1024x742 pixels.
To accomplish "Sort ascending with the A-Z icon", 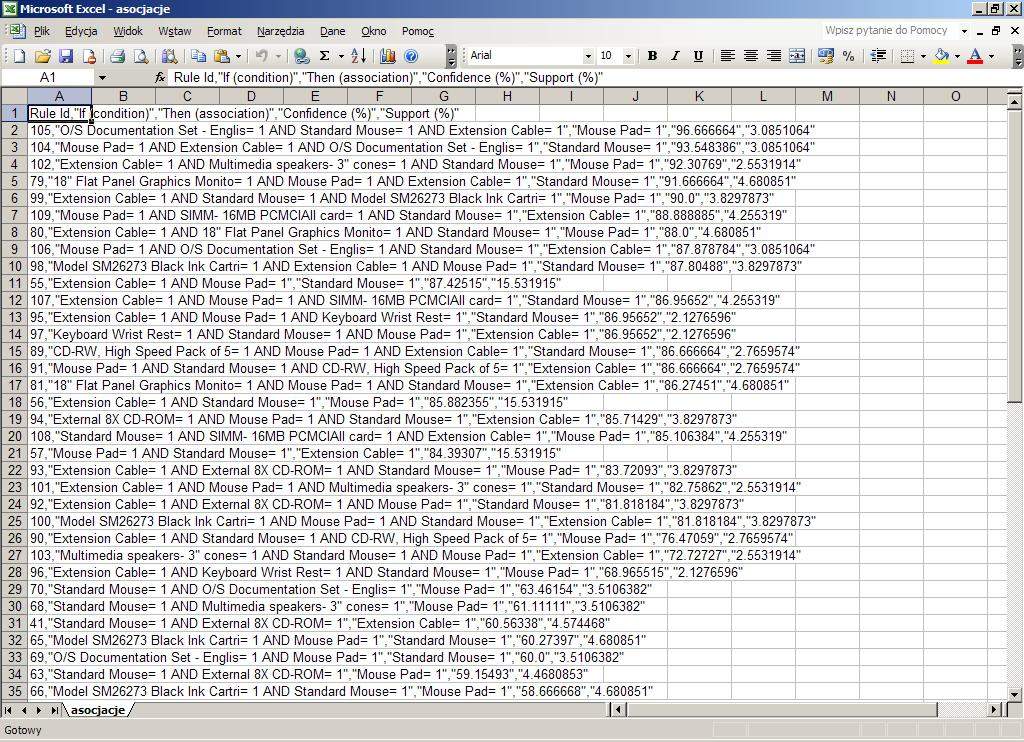I will [x=359, y=56].
